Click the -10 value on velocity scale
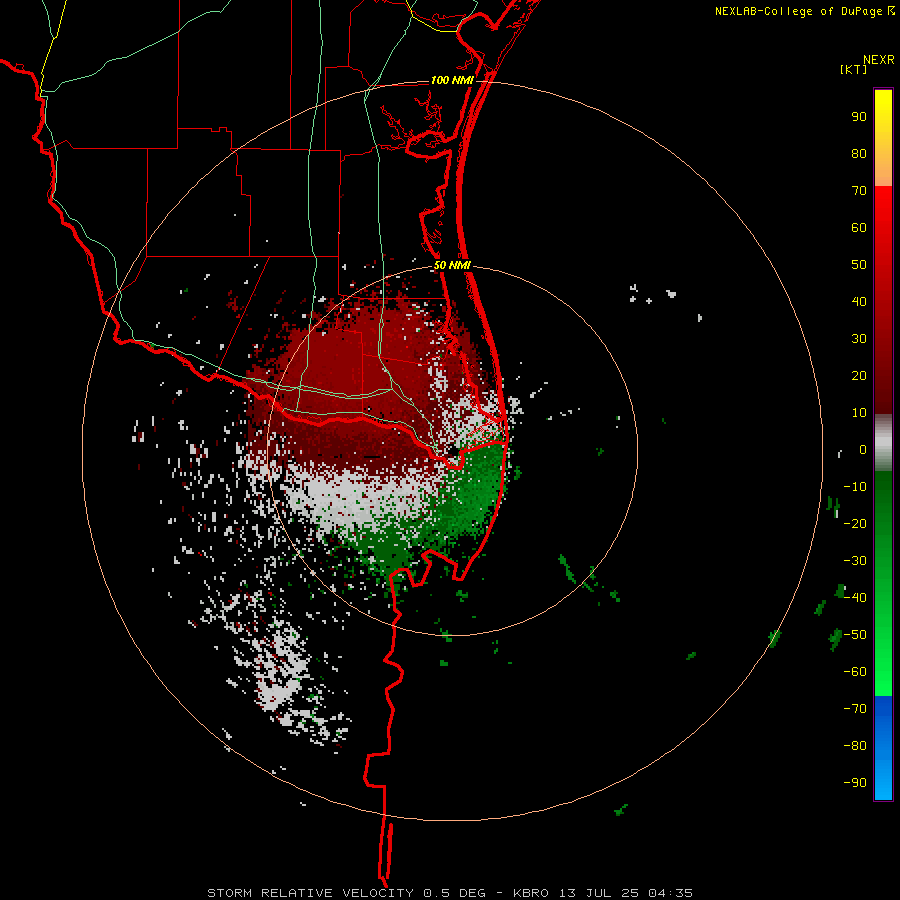This screenshot has height=900, width=900. 855,487
